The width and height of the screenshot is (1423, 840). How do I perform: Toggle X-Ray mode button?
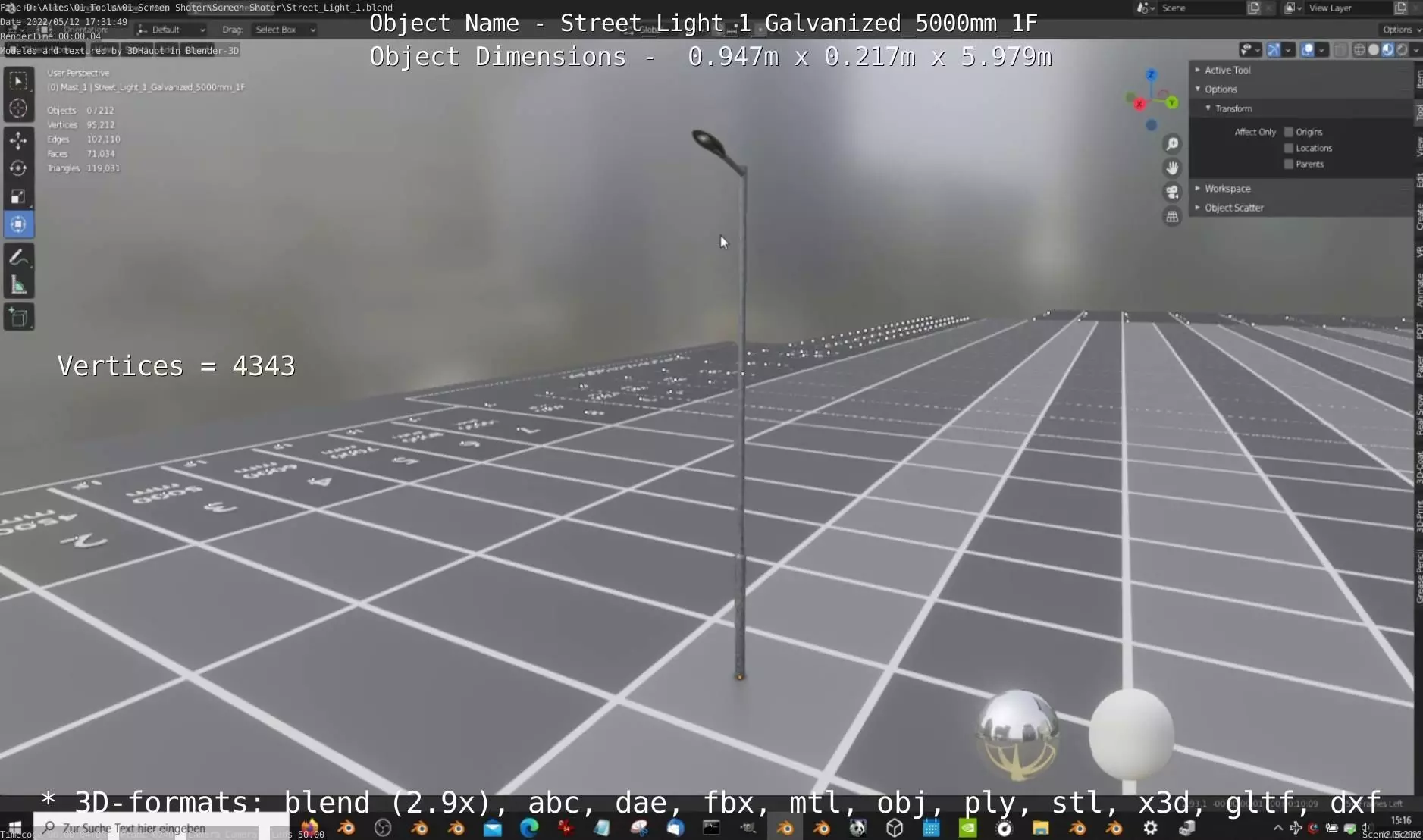pos(1340,50)
